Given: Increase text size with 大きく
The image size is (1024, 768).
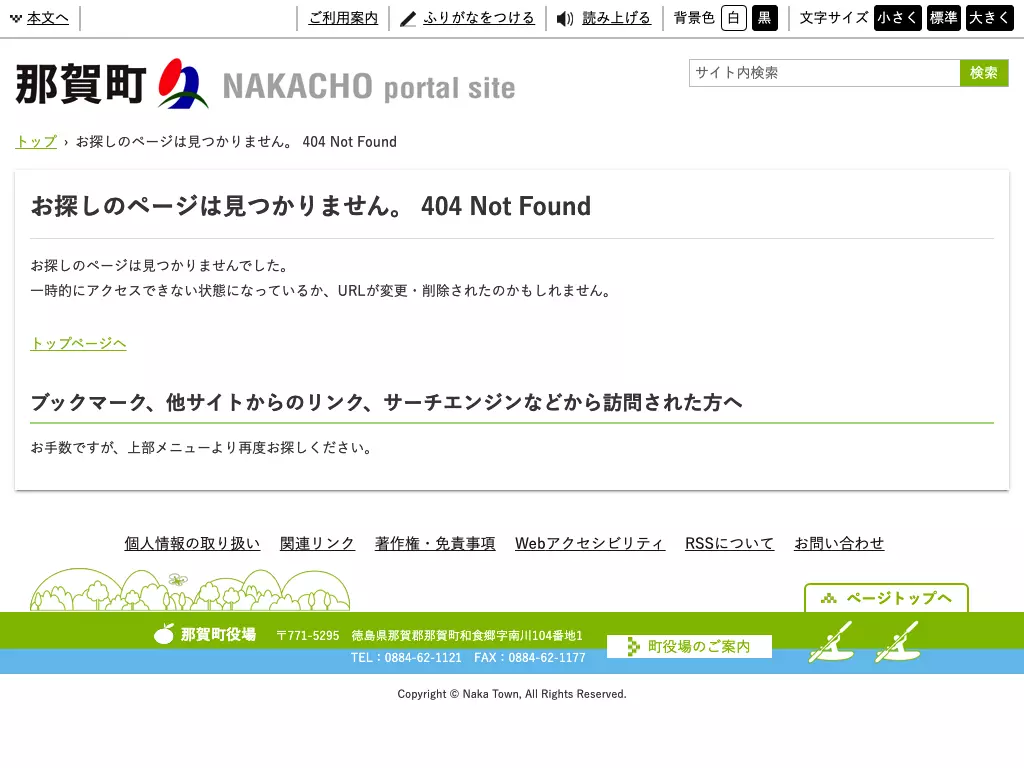Looking at the screenshot, I should (x=989, y=18).
